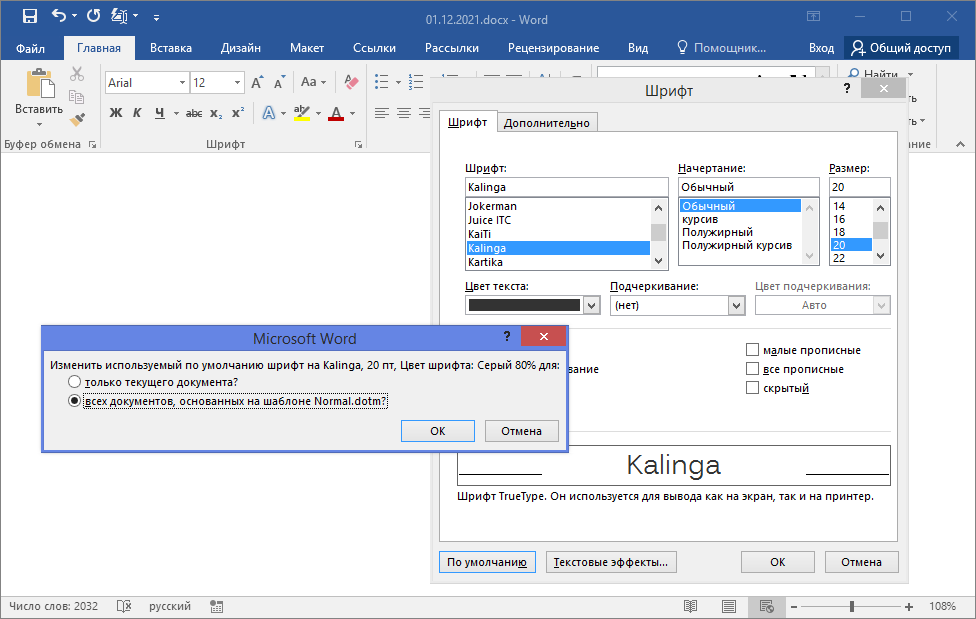
Task: Select the current document only radio option
Action: 74,382
